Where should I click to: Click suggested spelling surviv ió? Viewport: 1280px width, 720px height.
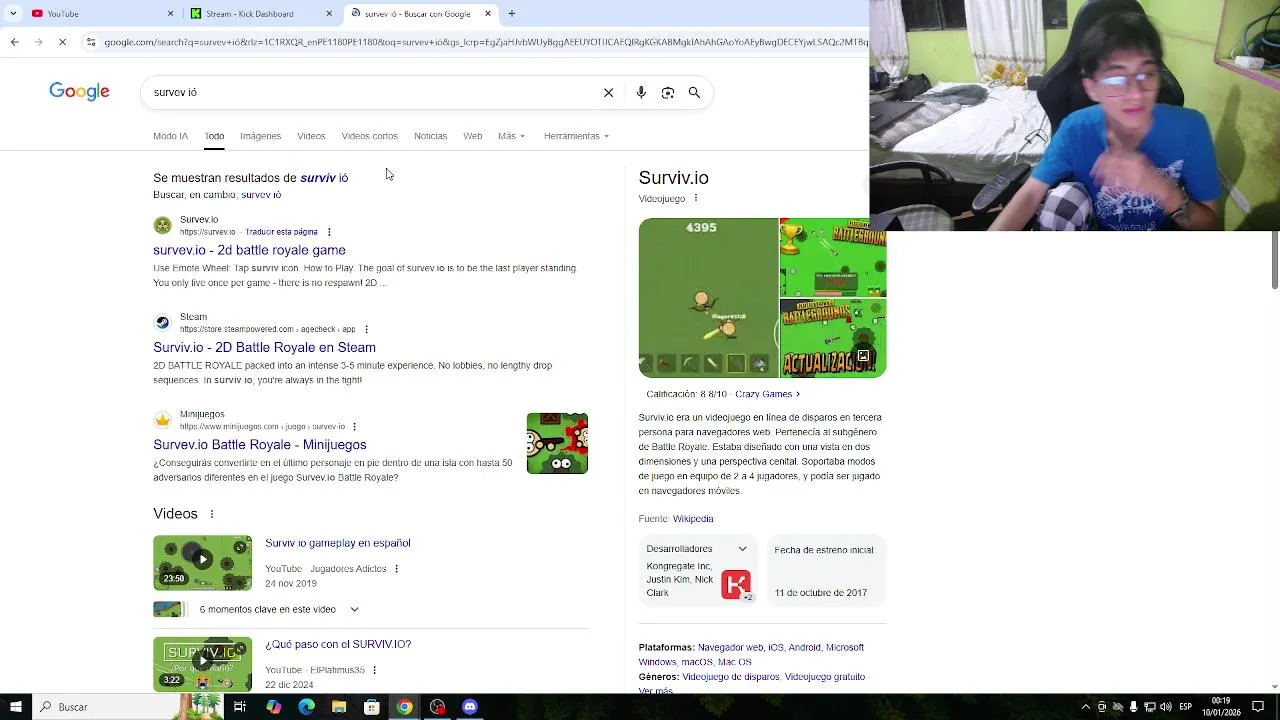pos(324,178)
